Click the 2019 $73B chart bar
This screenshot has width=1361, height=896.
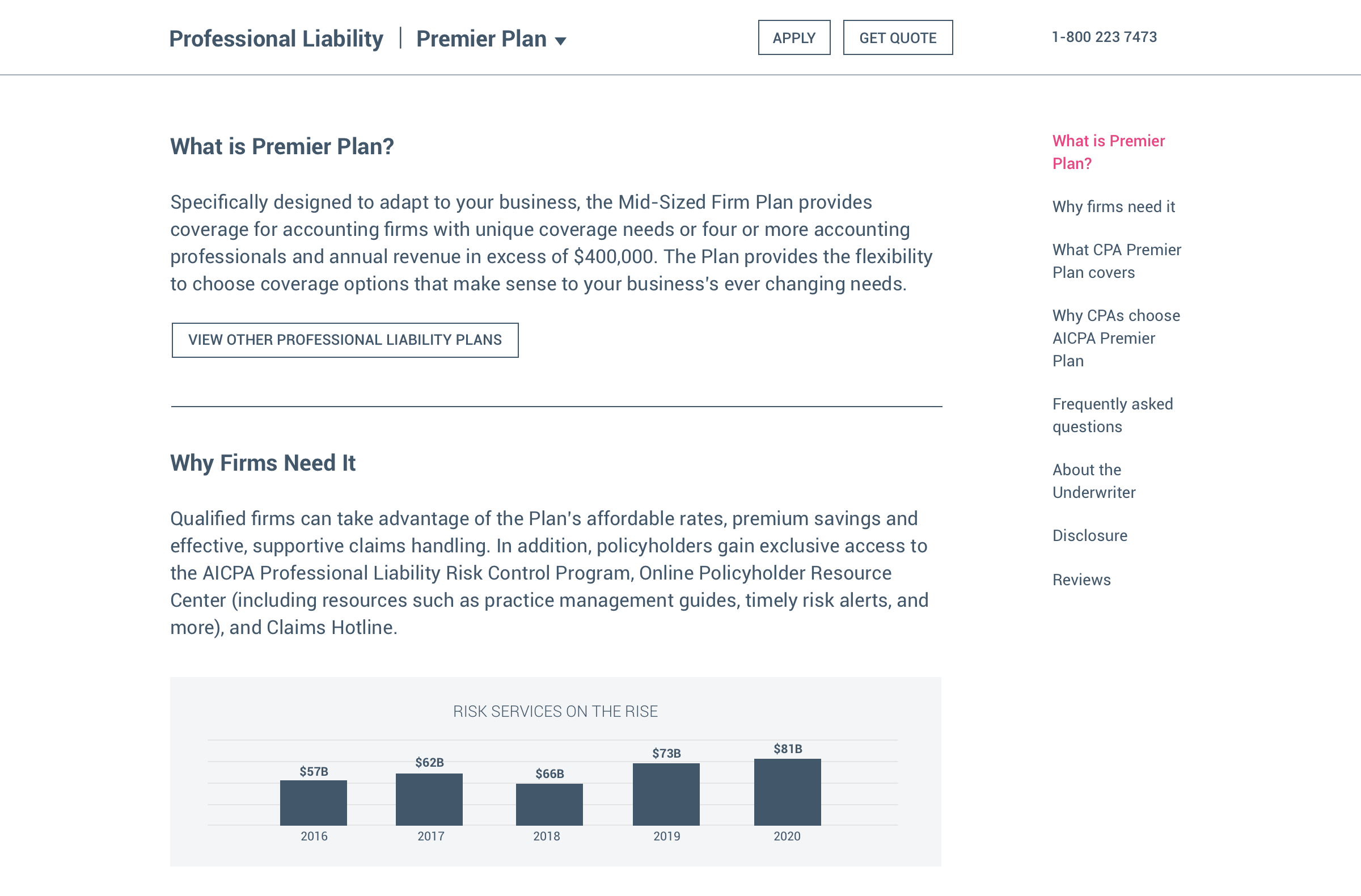(666, 794)
